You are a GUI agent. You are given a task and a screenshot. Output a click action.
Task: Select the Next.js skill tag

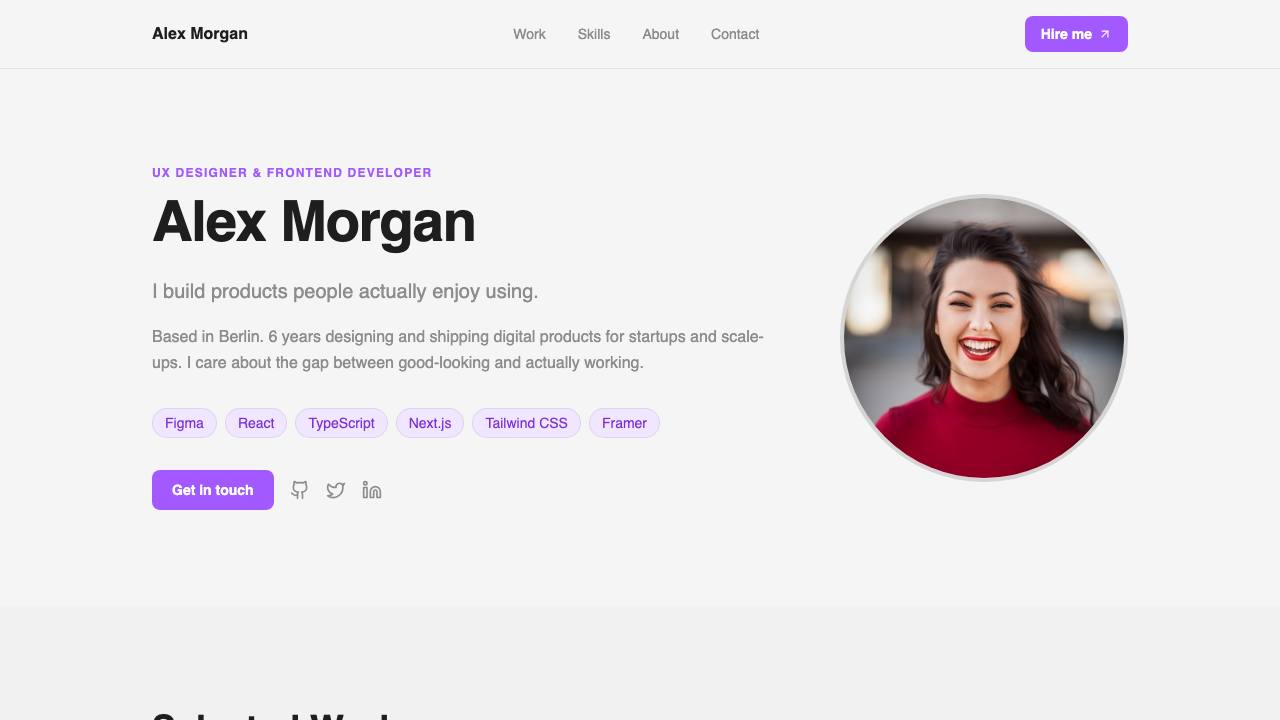pyautogui.click(x=430, y=423)
